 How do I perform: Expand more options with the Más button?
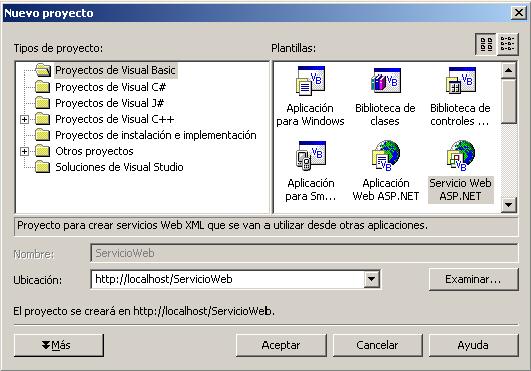[59, 345]
